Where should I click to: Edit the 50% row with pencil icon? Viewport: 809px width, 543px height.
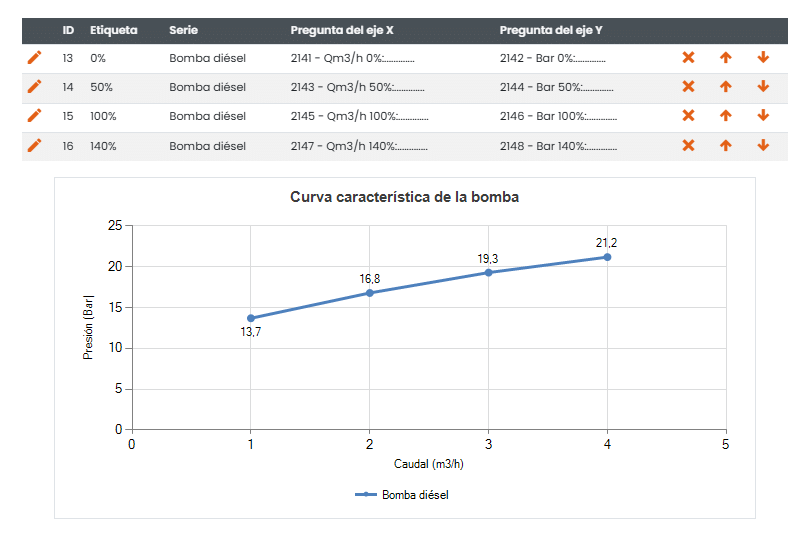pyautogui.click(x=35, y=87)
